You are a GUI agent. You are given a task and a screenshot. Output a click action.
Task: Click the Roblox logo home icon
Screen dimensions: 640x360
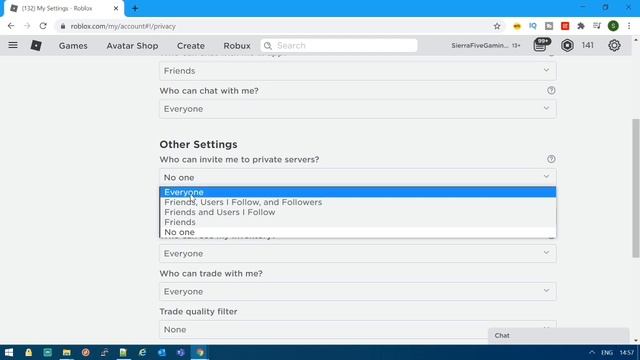[36, 45]
